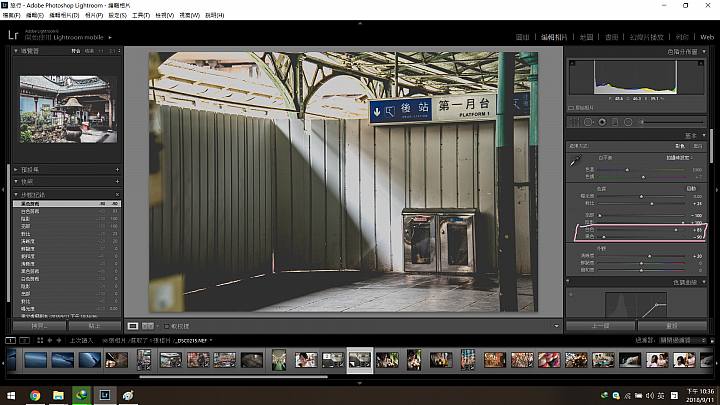Viewport: 720px width, 405px height.
Task: Create a snapshot with the 快照 plus icon
Action: coord(117,181)
